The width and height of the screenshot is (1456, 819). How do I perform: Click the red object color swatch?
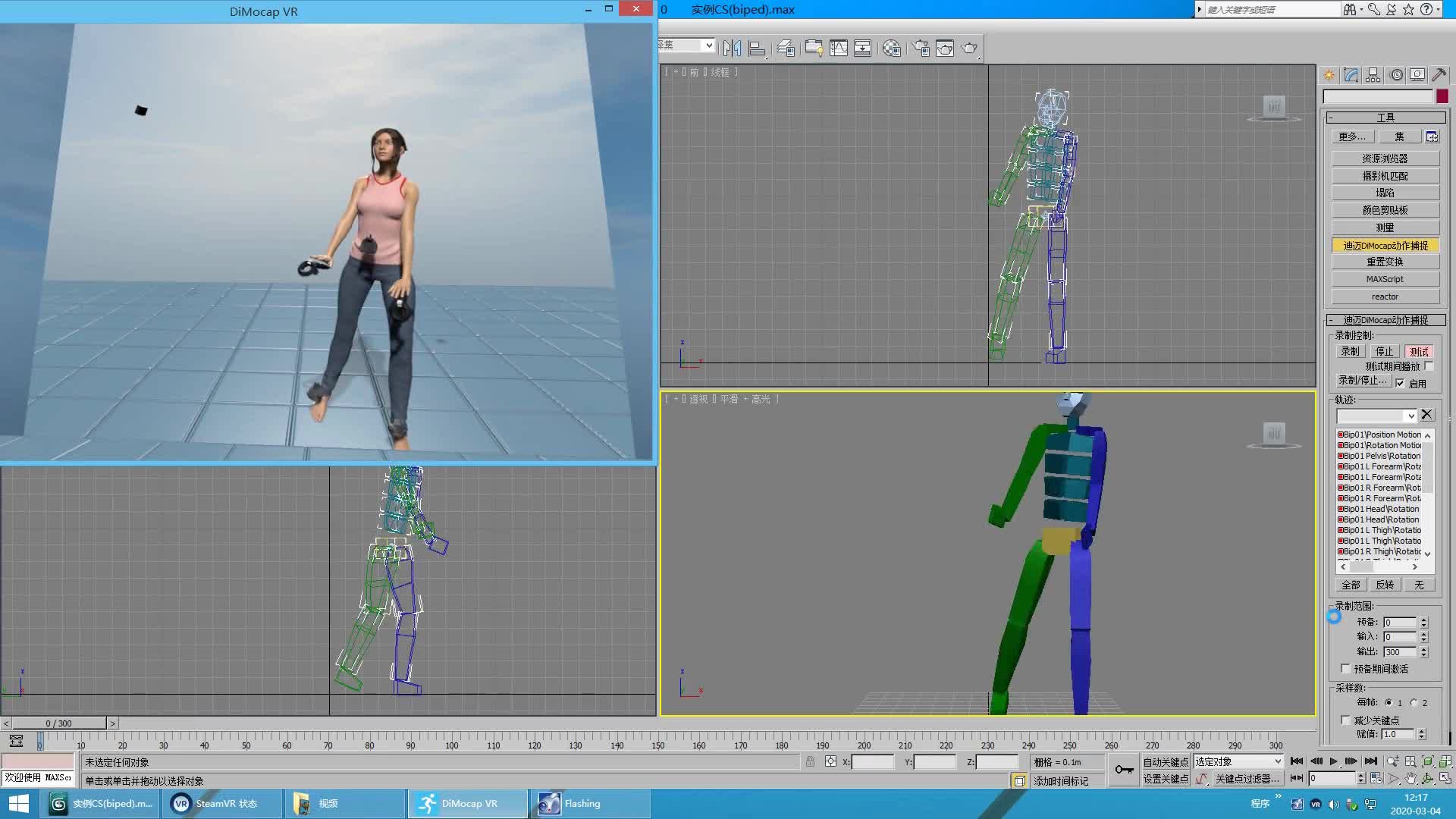tap(1442, 96)
